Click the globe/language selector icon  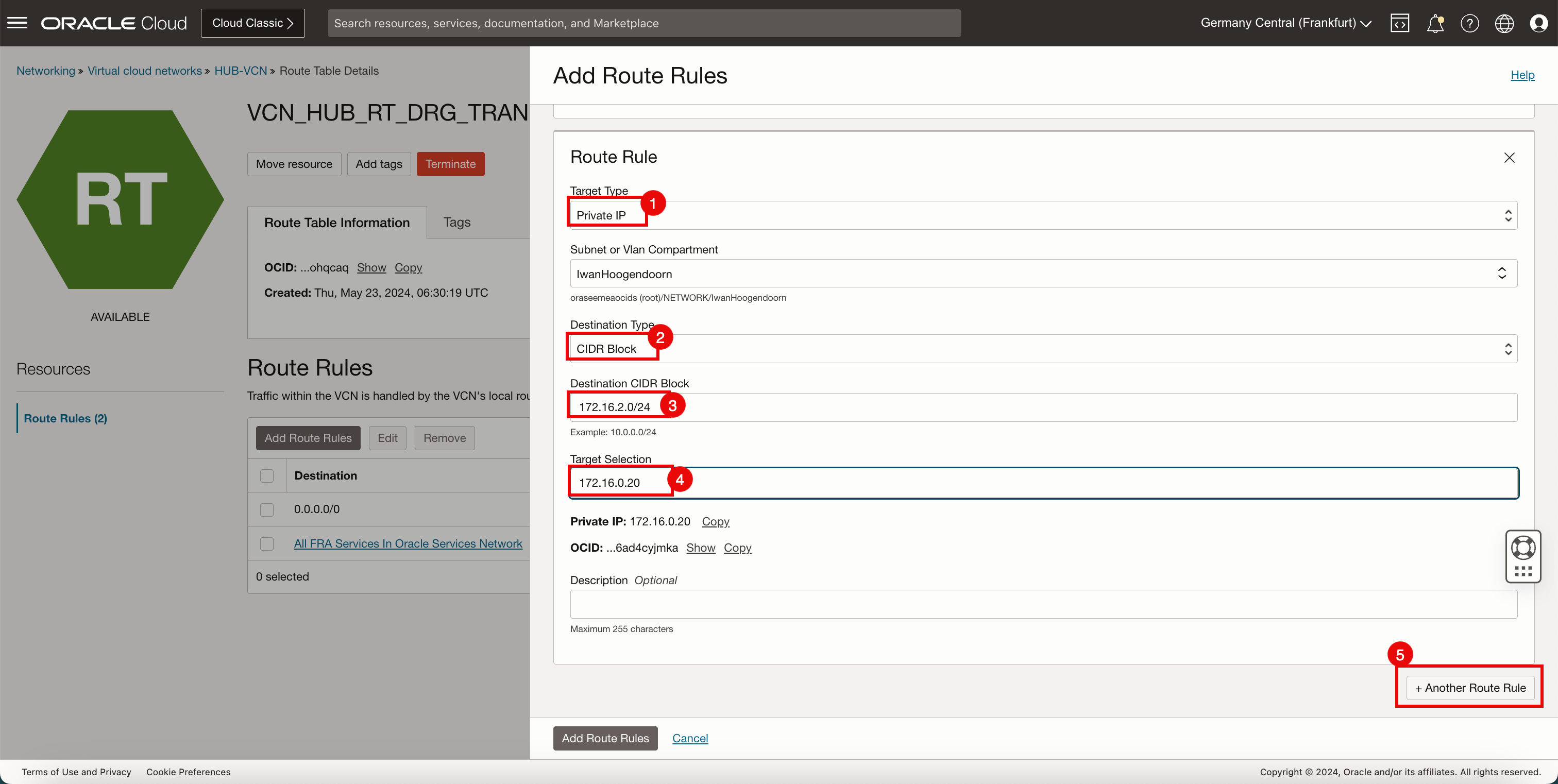(1504, 23)
